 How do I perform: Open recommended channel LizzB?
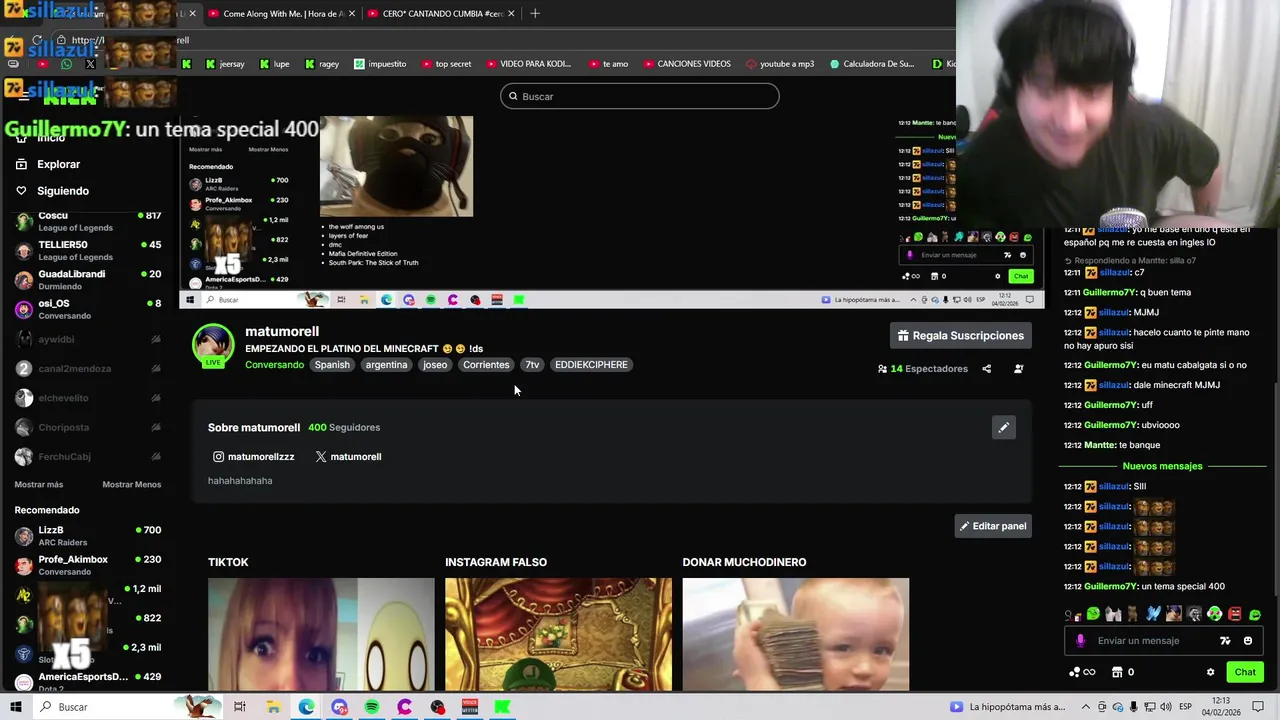tap(88, 536)
